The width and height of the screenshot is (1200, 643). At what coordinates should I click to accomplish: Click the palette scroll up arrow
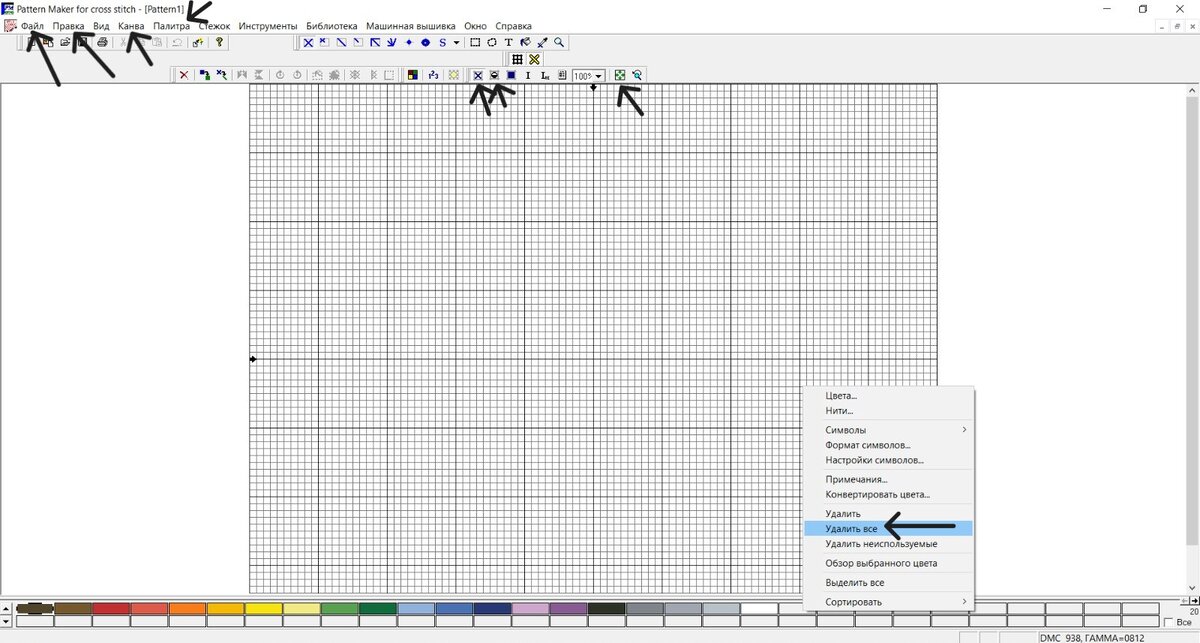[8, 608]
